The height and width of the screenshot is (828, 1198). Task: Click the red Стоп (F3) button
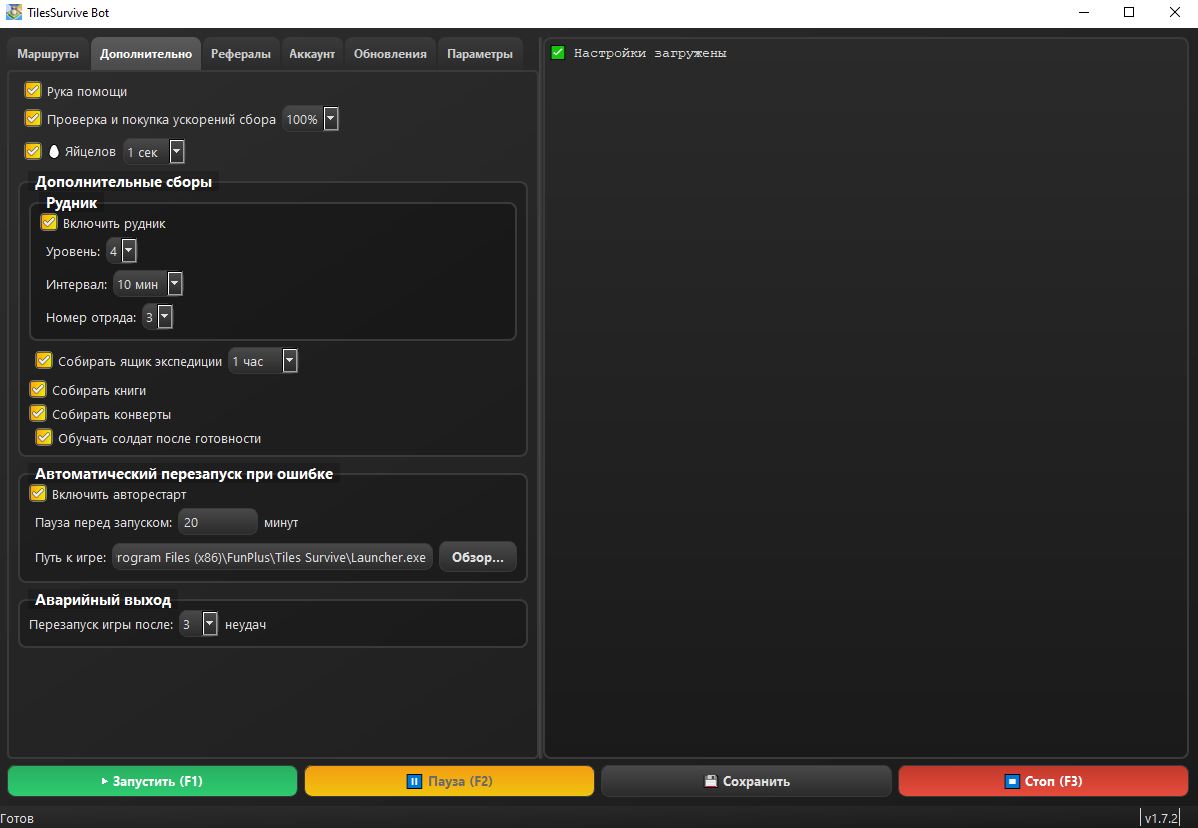[x=1043, y=781]
